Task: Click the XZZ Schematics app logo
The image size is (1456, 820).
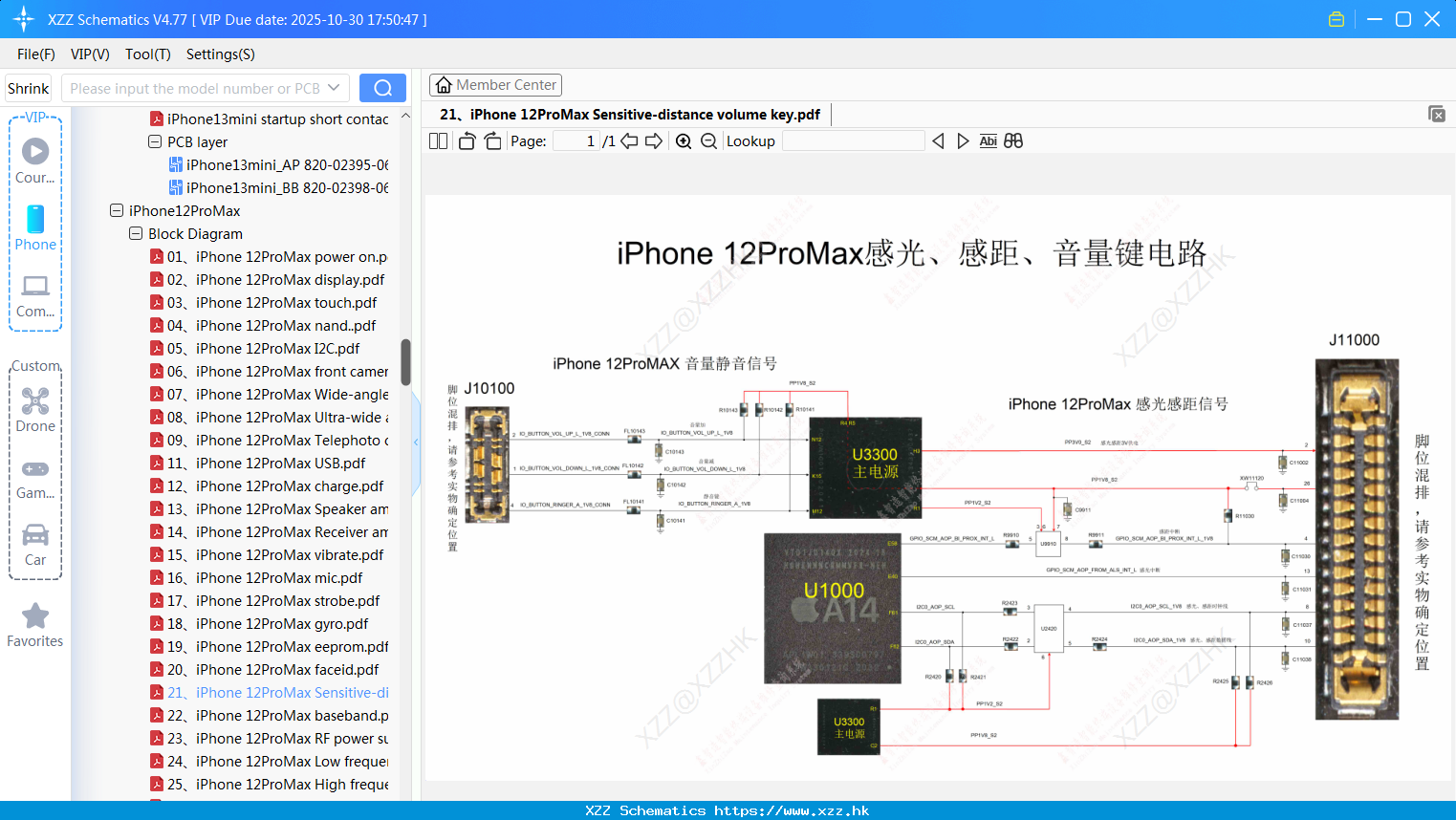Action: [x=24, y=19]
